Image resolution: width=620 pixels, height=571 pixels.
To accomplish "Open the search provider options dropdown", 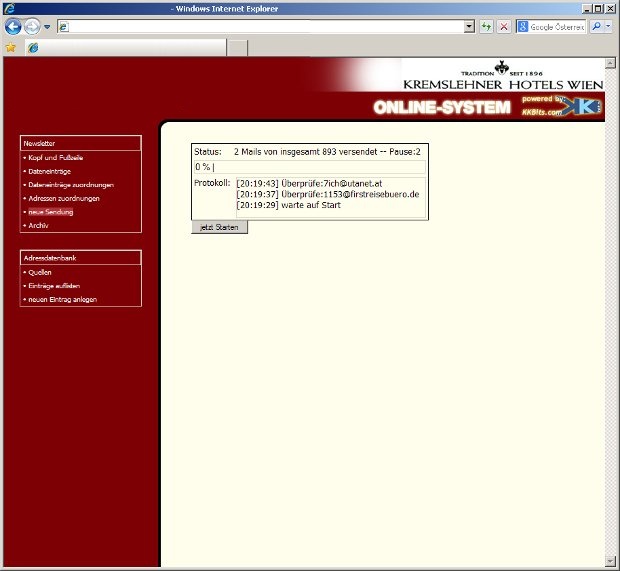I will (x=610, y=27).
